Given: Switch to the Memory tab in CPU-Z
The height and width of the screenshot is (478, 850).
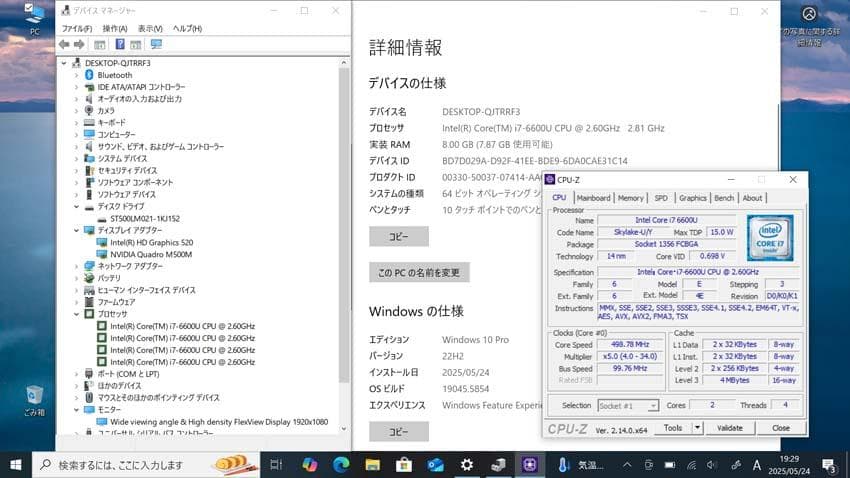Looking at the screenshot, I should pos(630,198).
